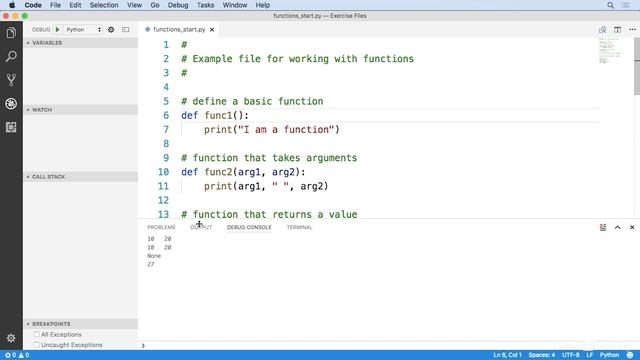Open the debug console icon in debug toolbar
The width and height of the screenshot is (640, 360).
[126, 30]
